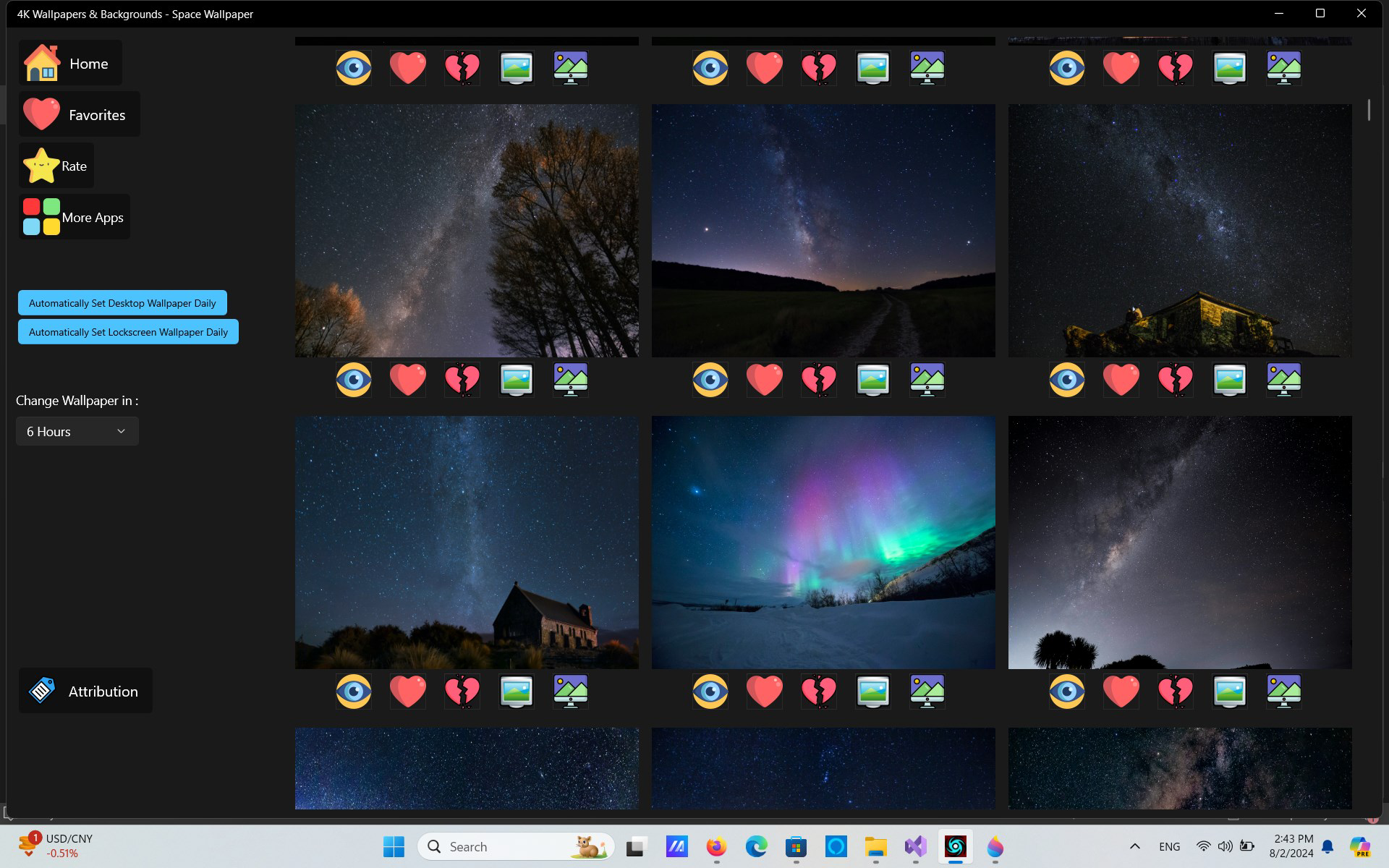
Task: Set aurora wallpaper using monitor landscape icon
Action: [927, 692]
